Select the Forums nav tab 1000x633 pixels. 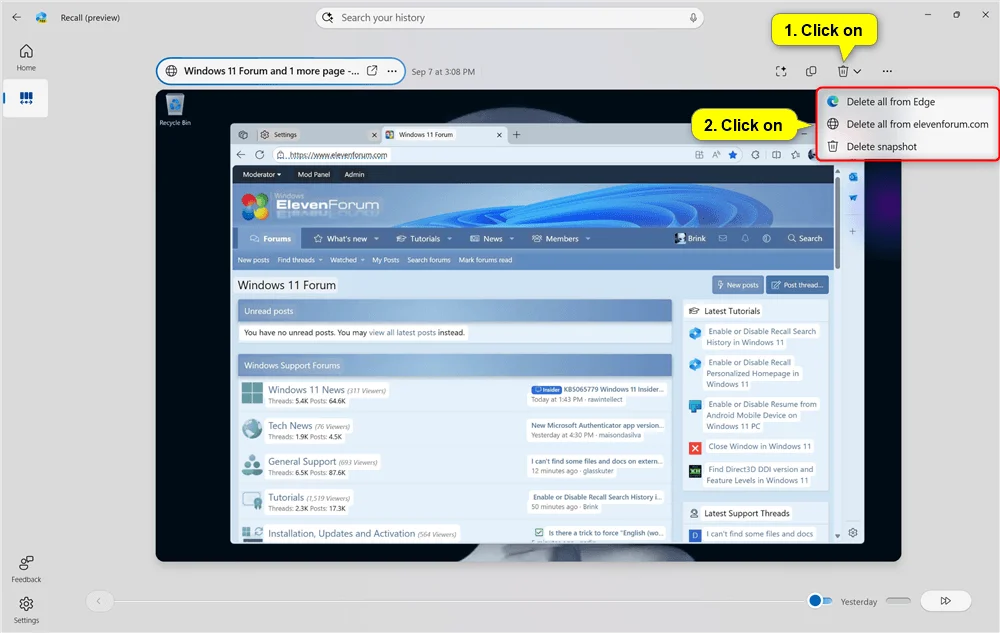coord(270,238)
